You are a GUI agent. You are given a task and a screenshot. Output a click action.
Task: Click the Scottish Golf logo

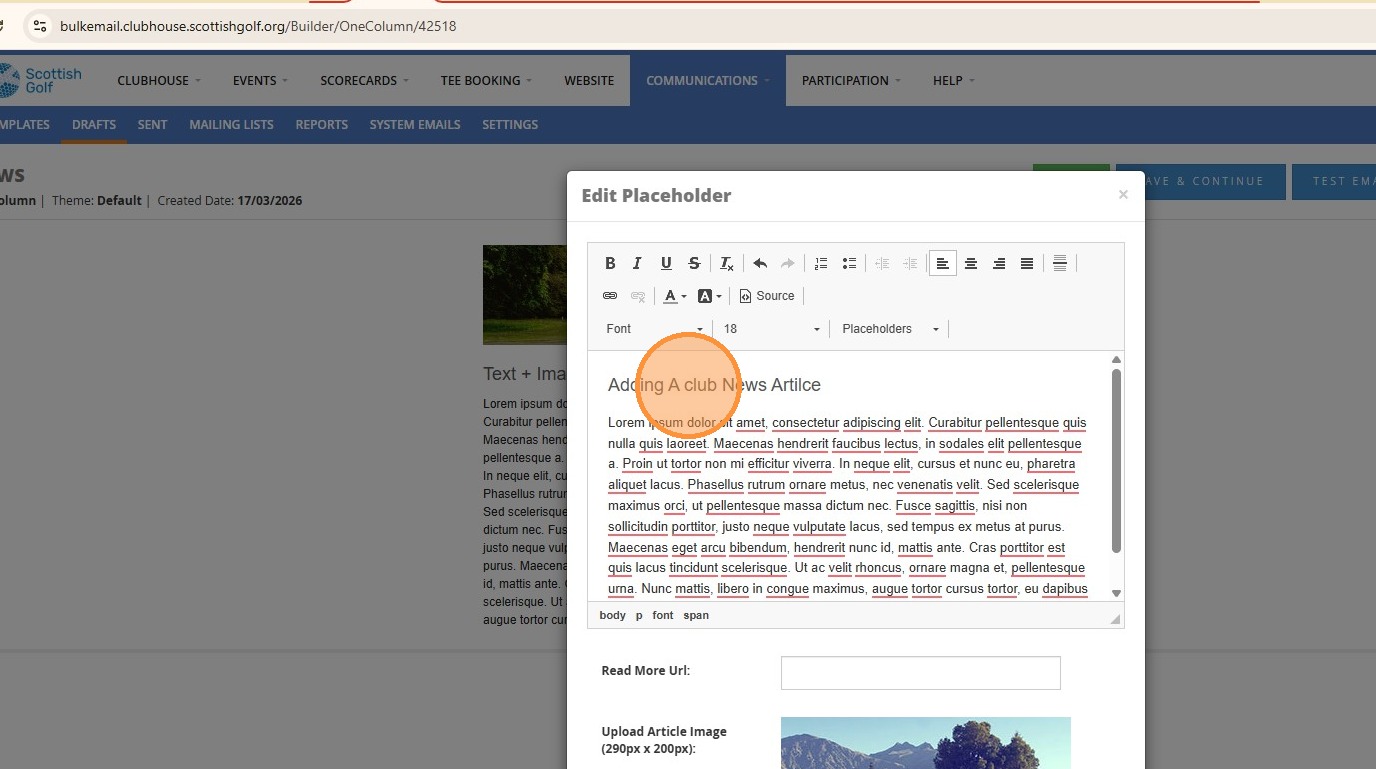(x=41, y=81)
